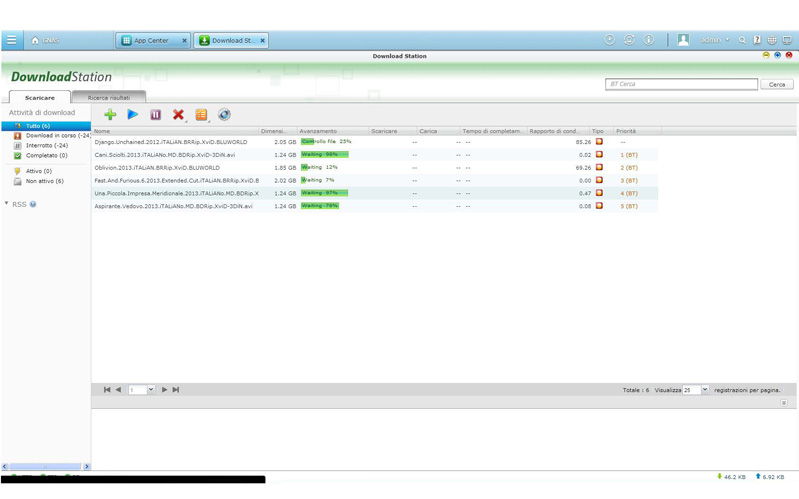Open the page number dropdown in pagination
The width and height of the screenshot is (799, 499).
coord(151,390)
